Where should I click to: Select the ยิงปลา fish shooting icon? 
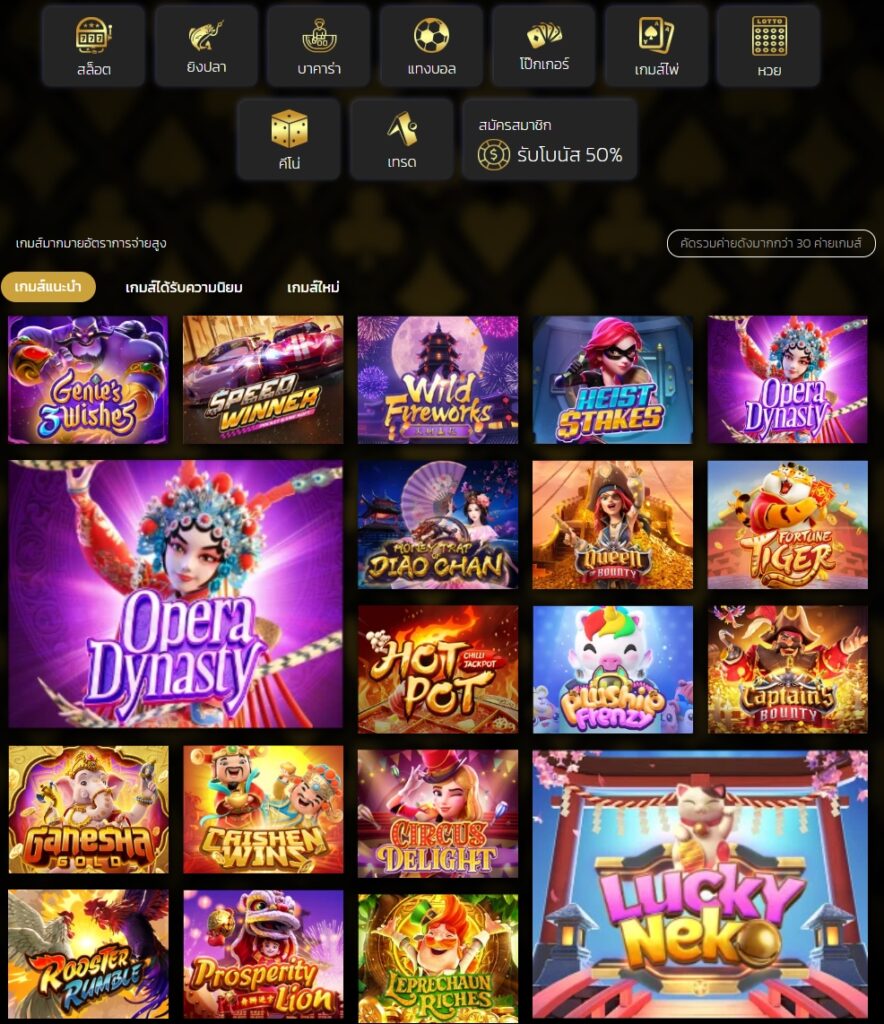(206, 46)
